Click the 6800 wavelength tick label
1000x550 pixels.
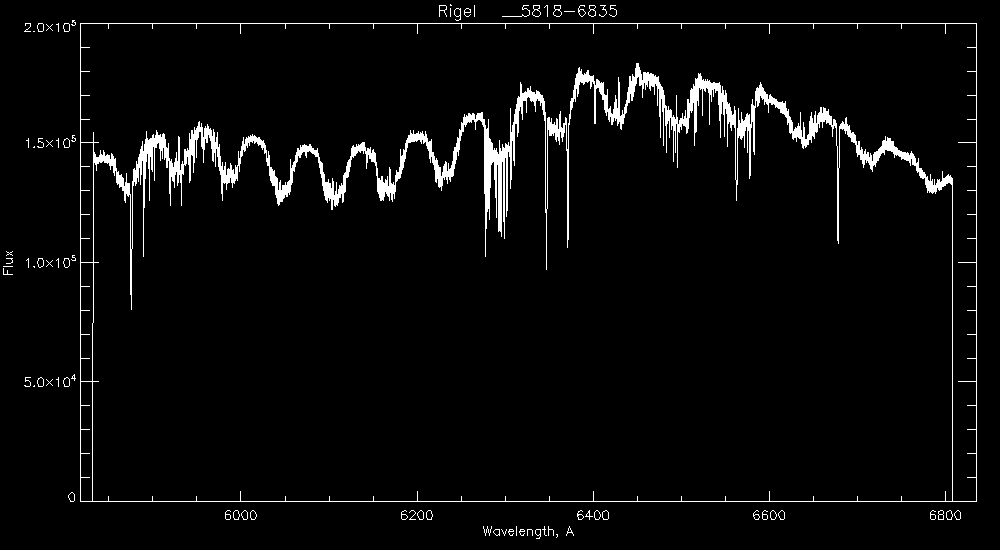point(946,515)
